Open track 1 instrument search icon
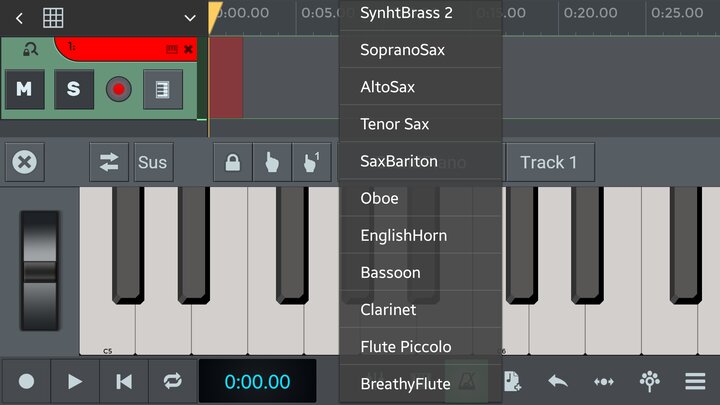The height and width of the screenshot is (405, 720). (x=30, y=49)
